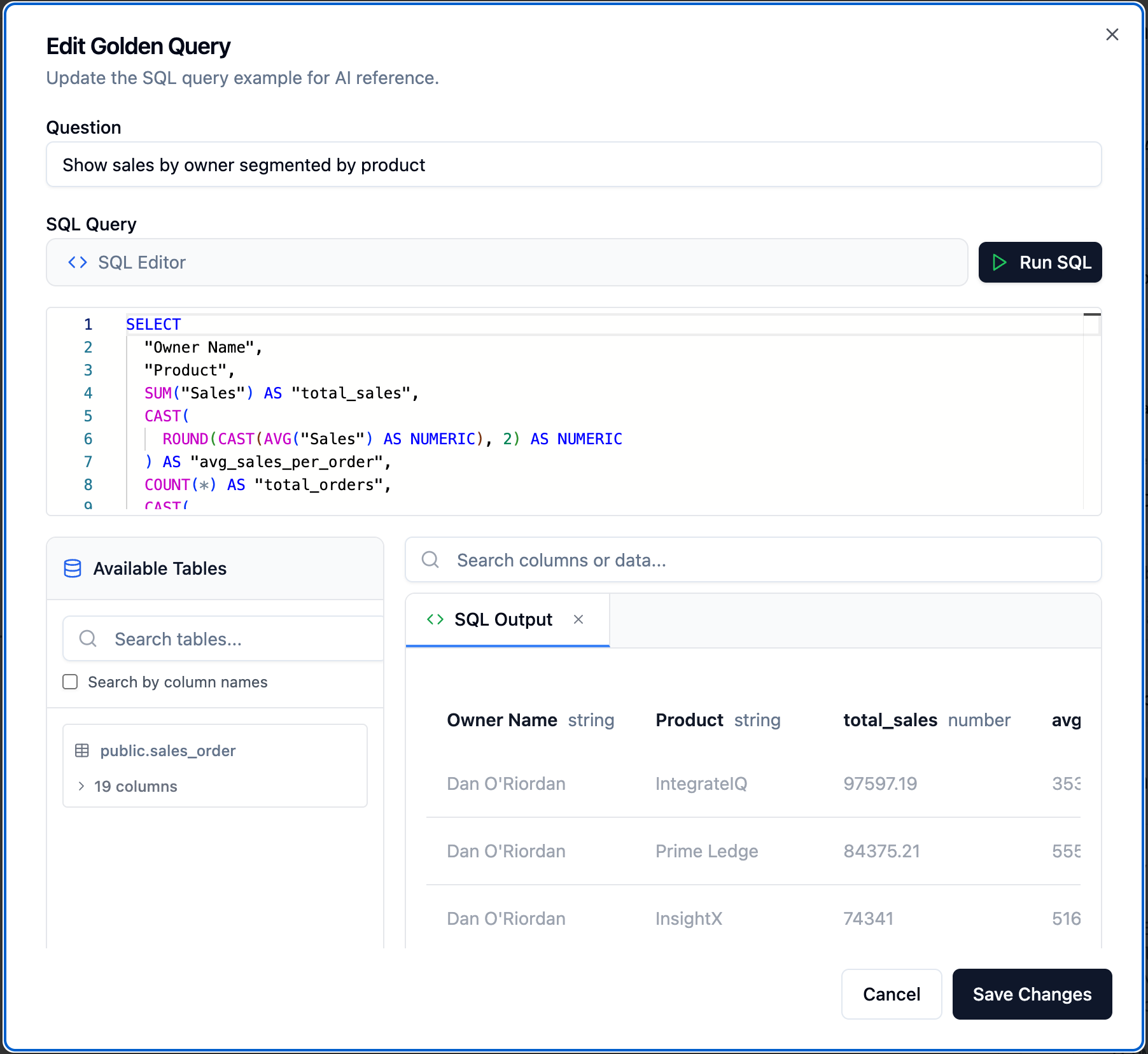The width and height of the screenshot is (1148, 1054).
Task: Click the Run SQL button
Action: (1039, 262)
